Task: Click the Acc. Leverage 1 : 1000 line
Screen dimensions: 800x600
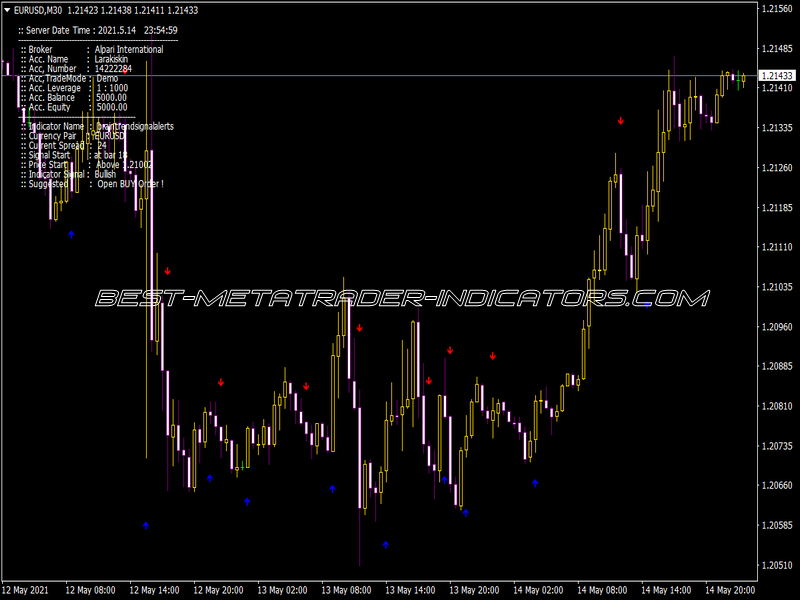Action: click(x=74, y=88)
